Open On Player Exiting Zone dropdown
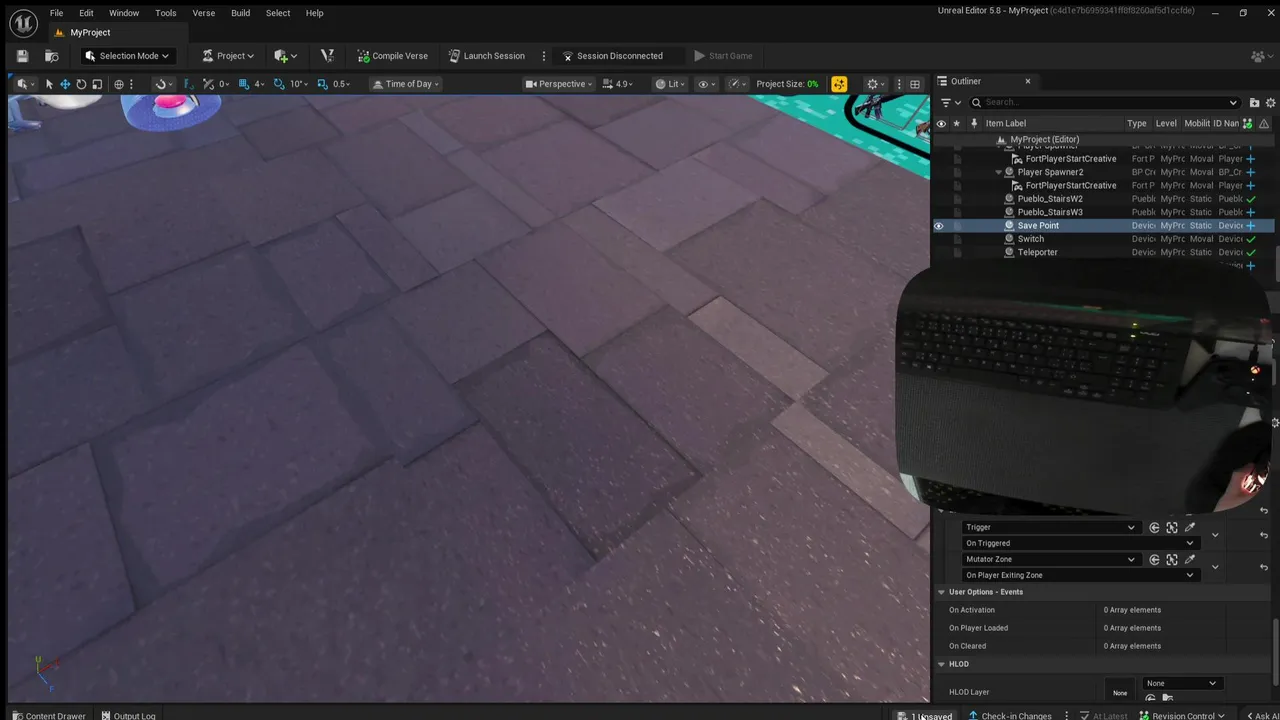The height and width of the screenshot is (720, 1280). (x=1080, y=575)
